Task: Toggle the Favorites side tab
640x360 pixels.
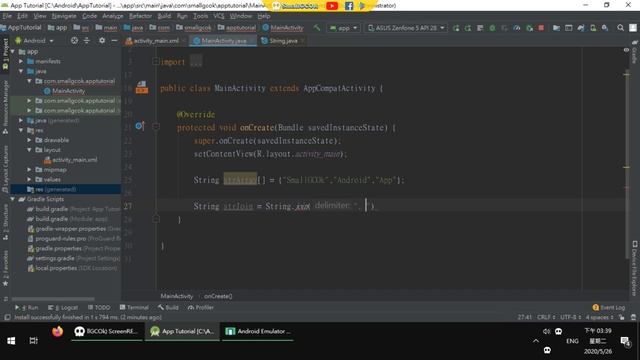Action: pyautogui.click(x=5, y=268)
